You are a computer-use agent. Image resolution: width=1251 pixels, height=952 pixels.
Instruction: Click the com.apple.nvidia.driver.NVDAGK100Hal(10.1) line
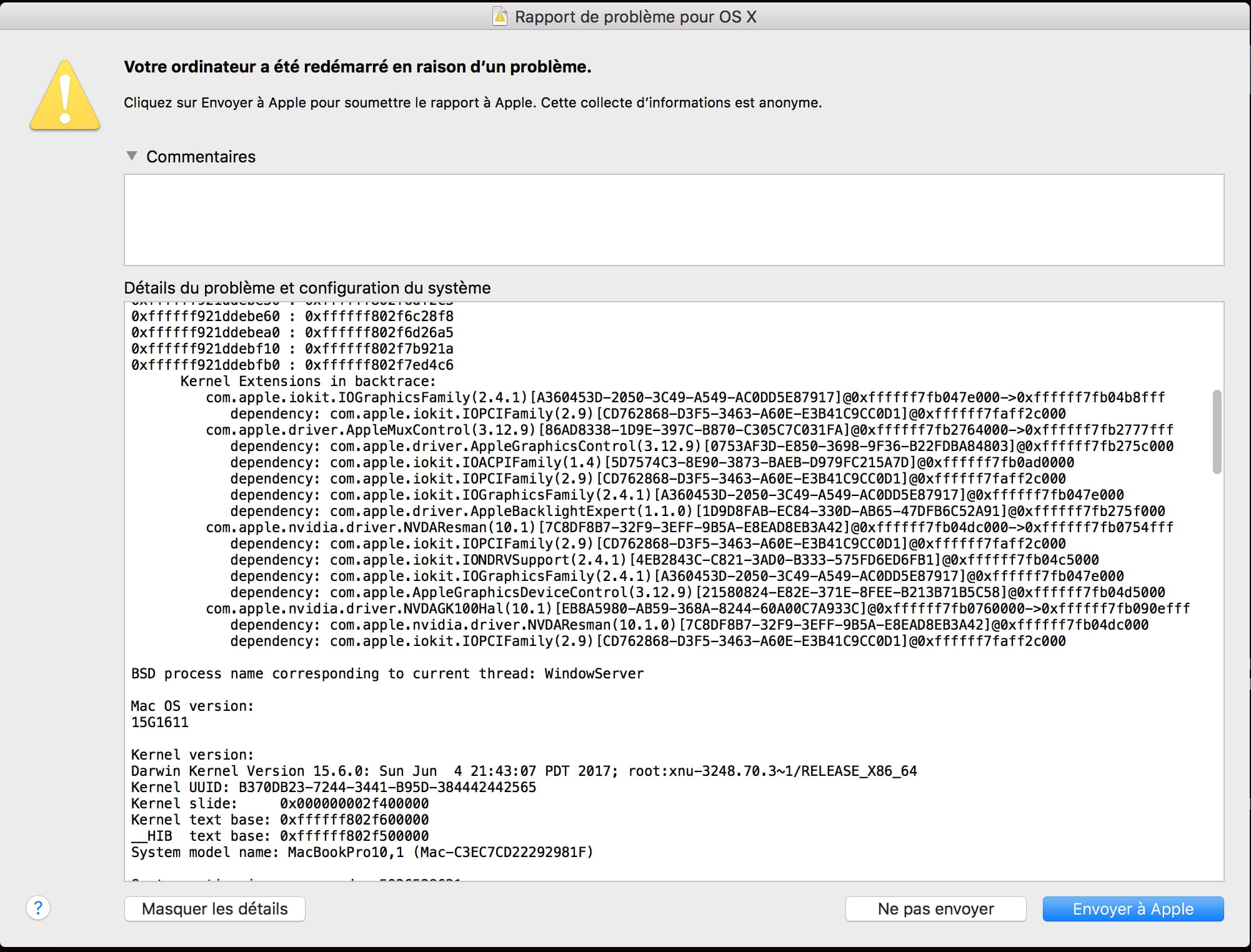pos(698,608)
